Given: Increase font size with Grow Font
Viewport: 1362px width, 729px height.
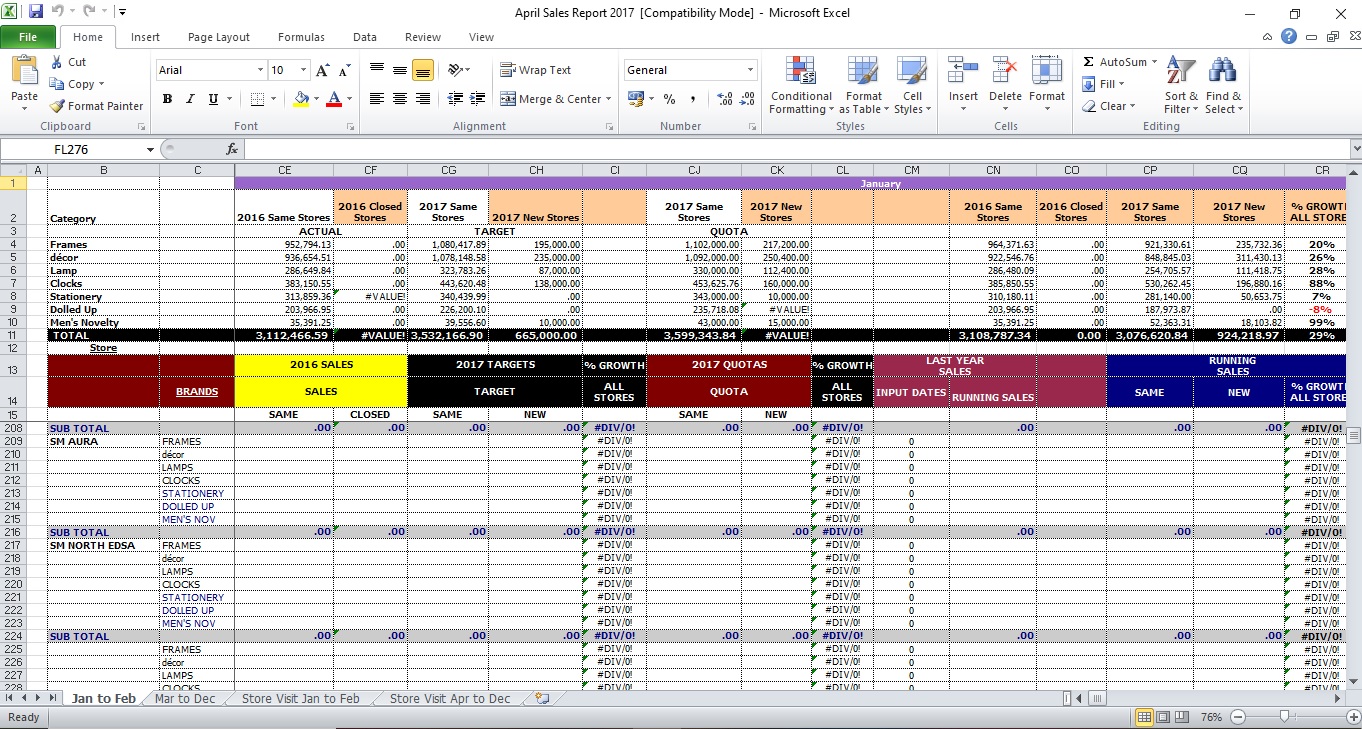Looking at the screenshot, I should pyautogui.click(x=322, y=71).
